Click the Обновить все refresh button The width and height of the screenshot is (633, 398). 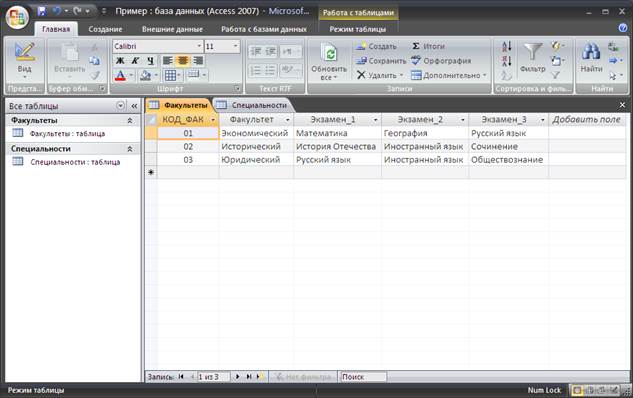(329, 61)
